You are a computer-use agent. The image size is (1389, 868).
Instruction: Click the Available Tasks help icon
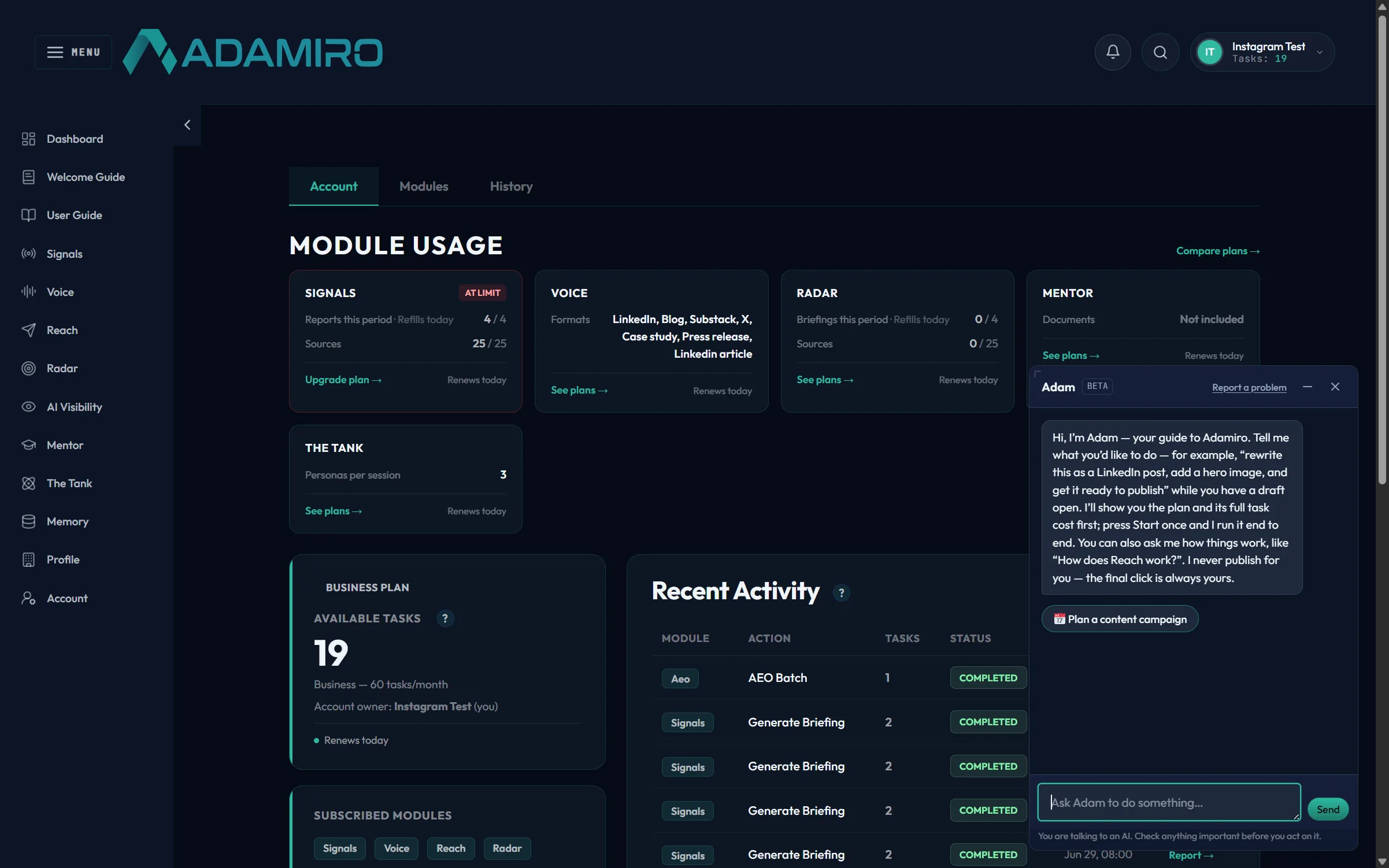point(445,618)
